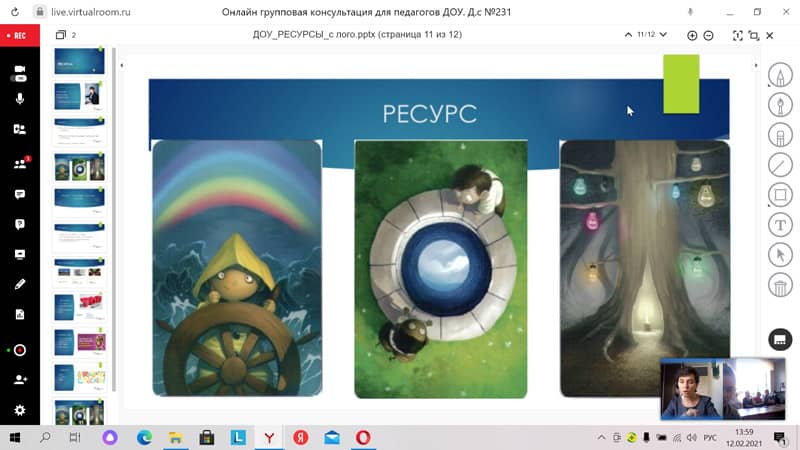Click the thumbnail panel scrollbar

pyautogui.click(x=114, y=219)
